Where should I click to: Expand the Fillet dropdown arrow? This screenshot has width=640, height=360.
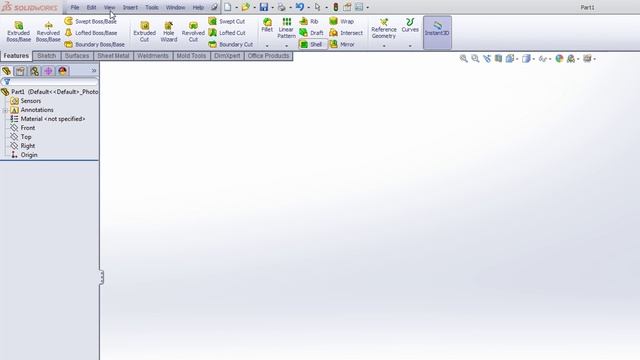[267, 46]
